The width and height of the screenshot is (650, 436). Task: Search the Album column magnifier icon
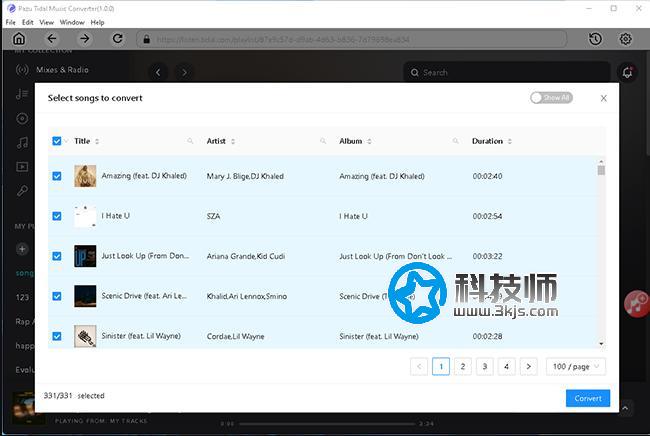[x=456, y=141]
